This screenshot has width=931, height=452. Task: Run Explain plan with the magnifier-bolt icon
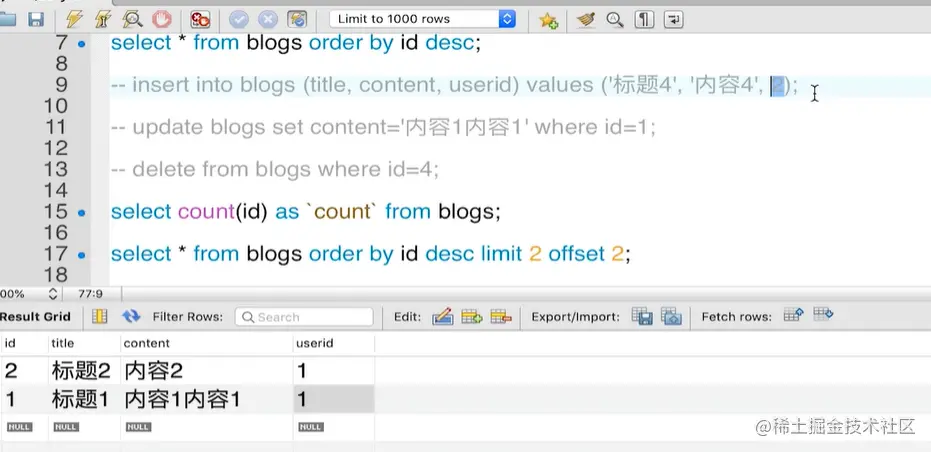coord(132,20)
